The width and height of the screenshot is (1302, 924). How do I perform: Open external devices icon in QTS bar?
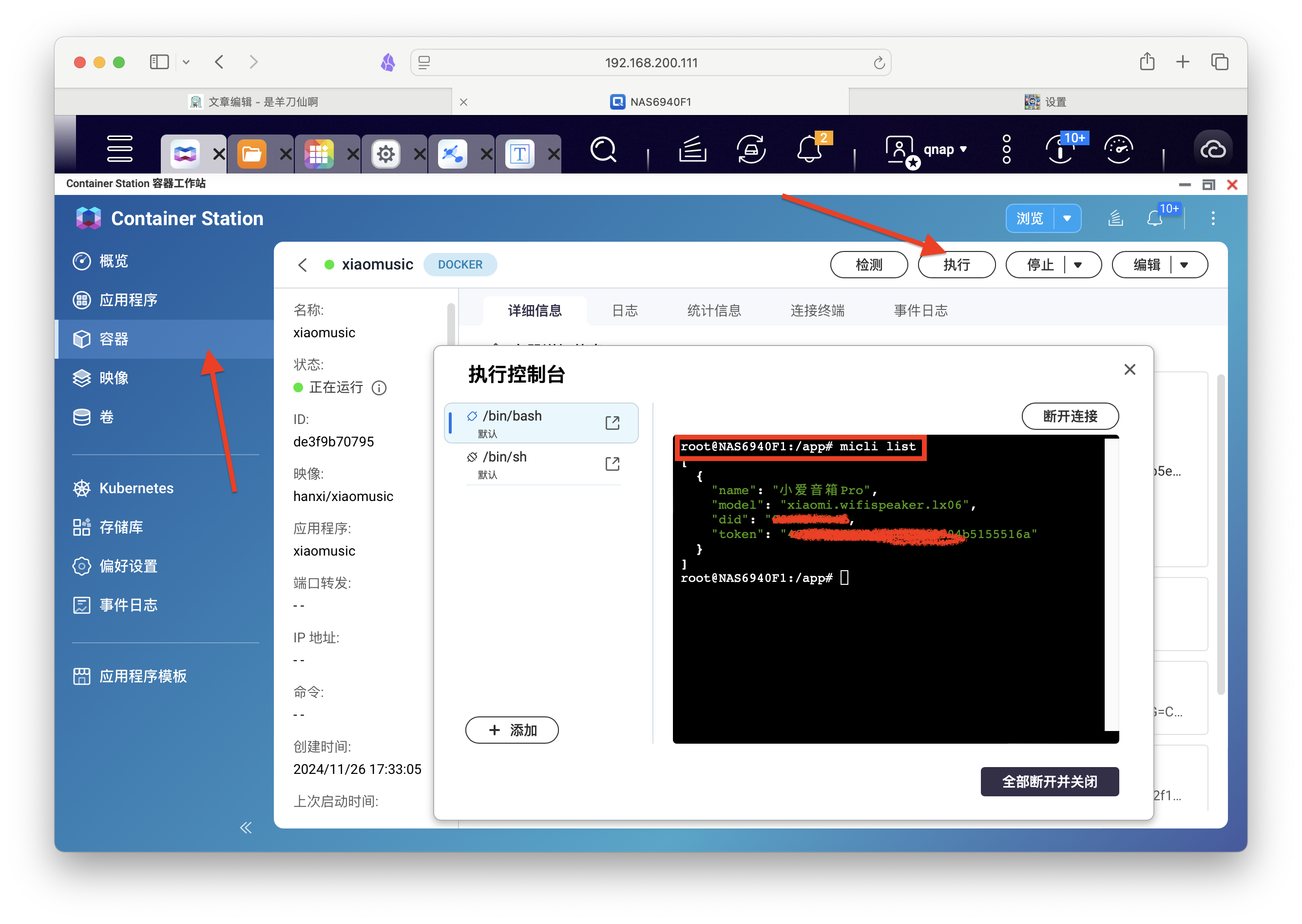pos(751,150)
